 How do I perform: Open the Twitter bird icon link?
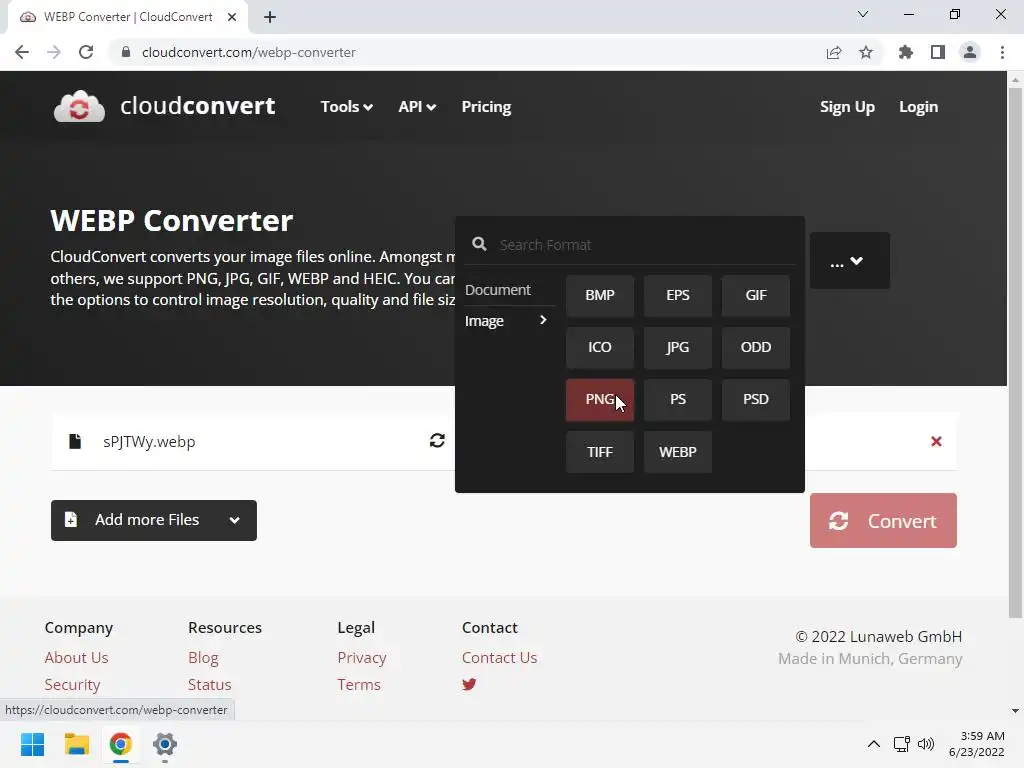coord(469,684)
